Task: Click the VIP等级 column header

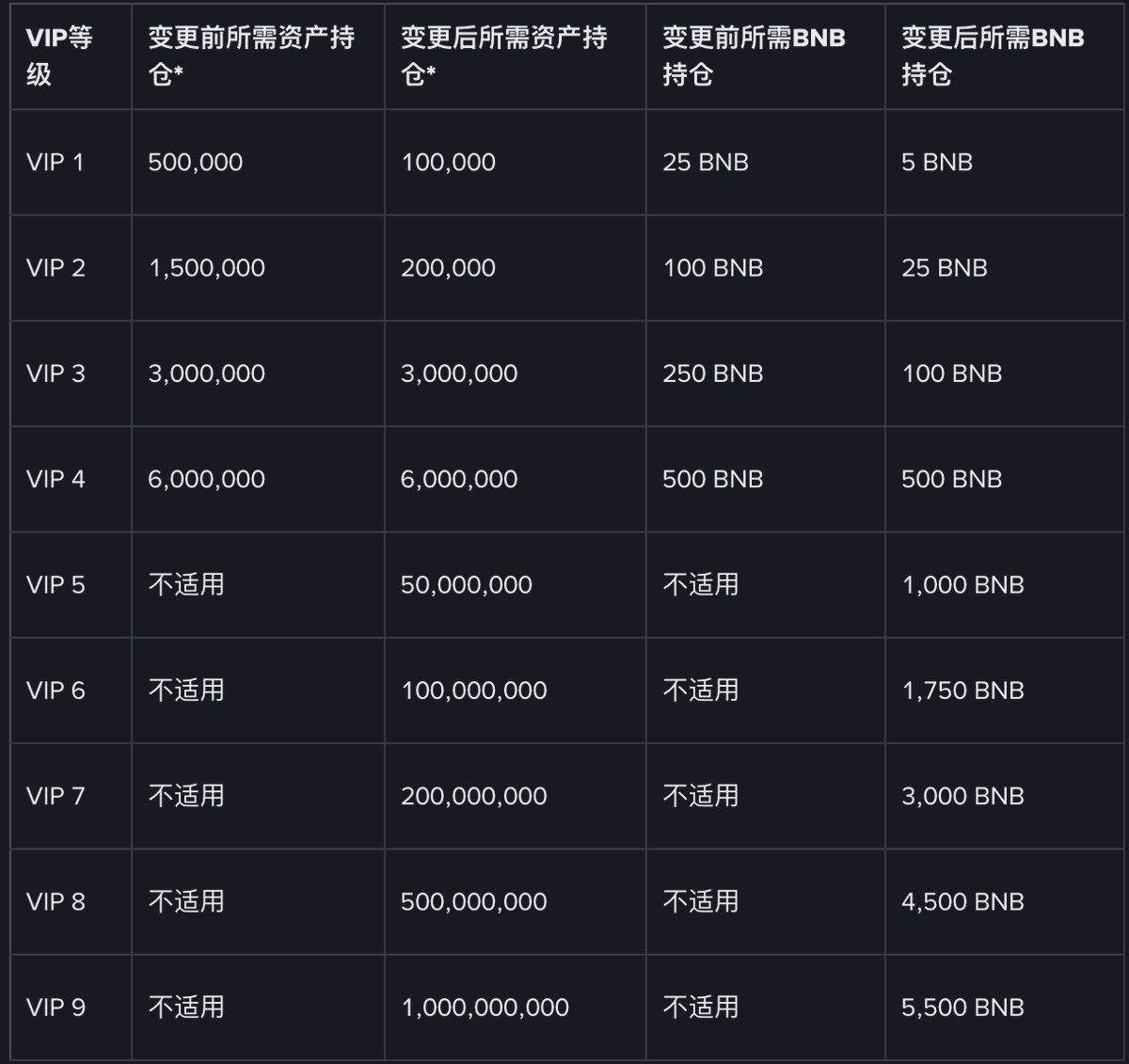Action: pos(59,56)
